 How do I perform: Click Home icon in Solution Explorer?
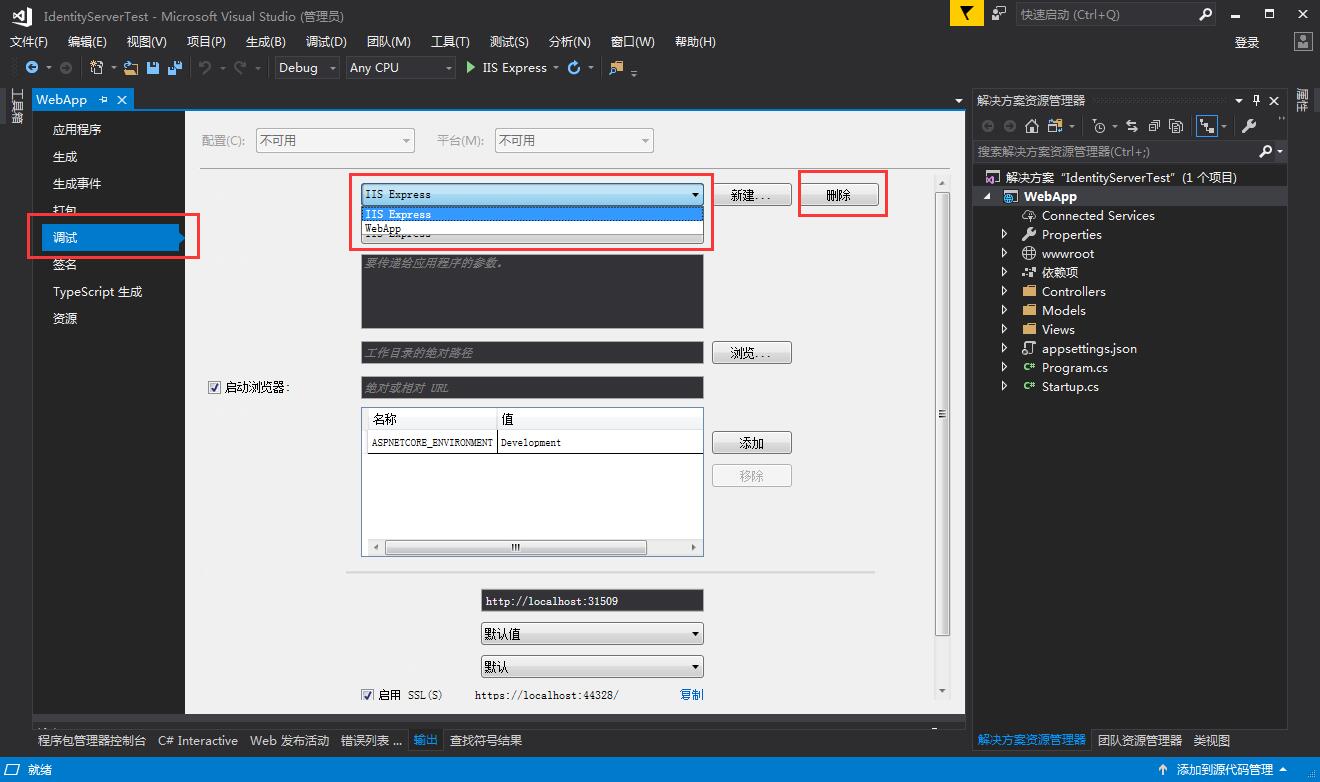click(1032, 126)
